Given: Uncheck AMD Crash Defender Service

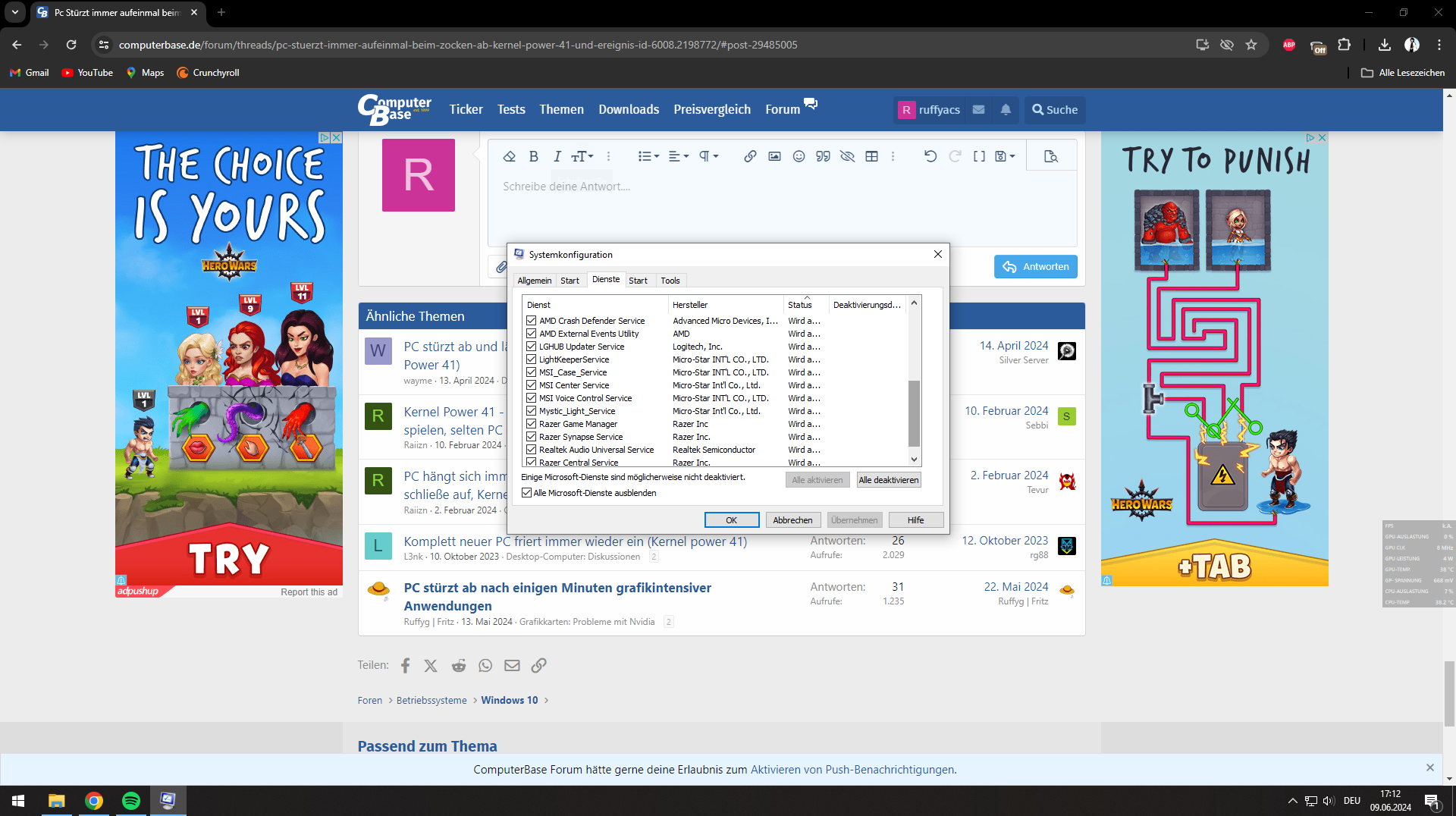Looking at the screenshot, I should click(x=532, y=321).
